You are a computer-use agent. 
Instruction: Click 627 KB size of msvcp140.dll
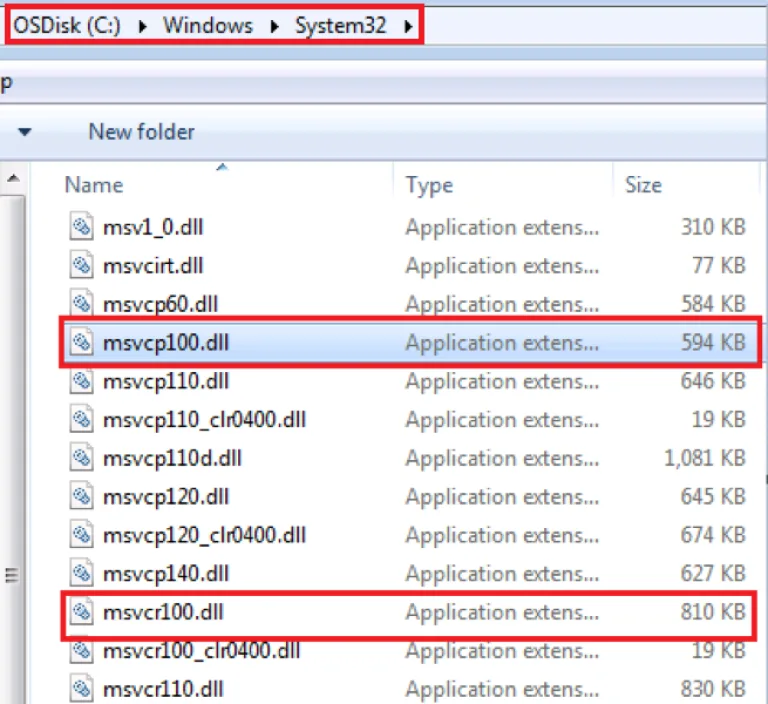click(713, 574)
